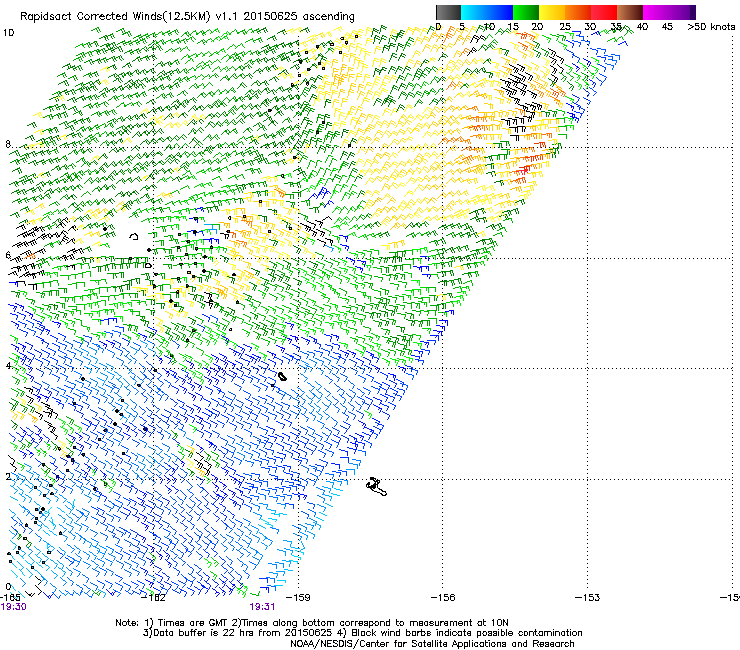Click the latitude label '8' on left axis
Image resolution: width=740 pixels, height=650 pixels.
tap(8, 144)
